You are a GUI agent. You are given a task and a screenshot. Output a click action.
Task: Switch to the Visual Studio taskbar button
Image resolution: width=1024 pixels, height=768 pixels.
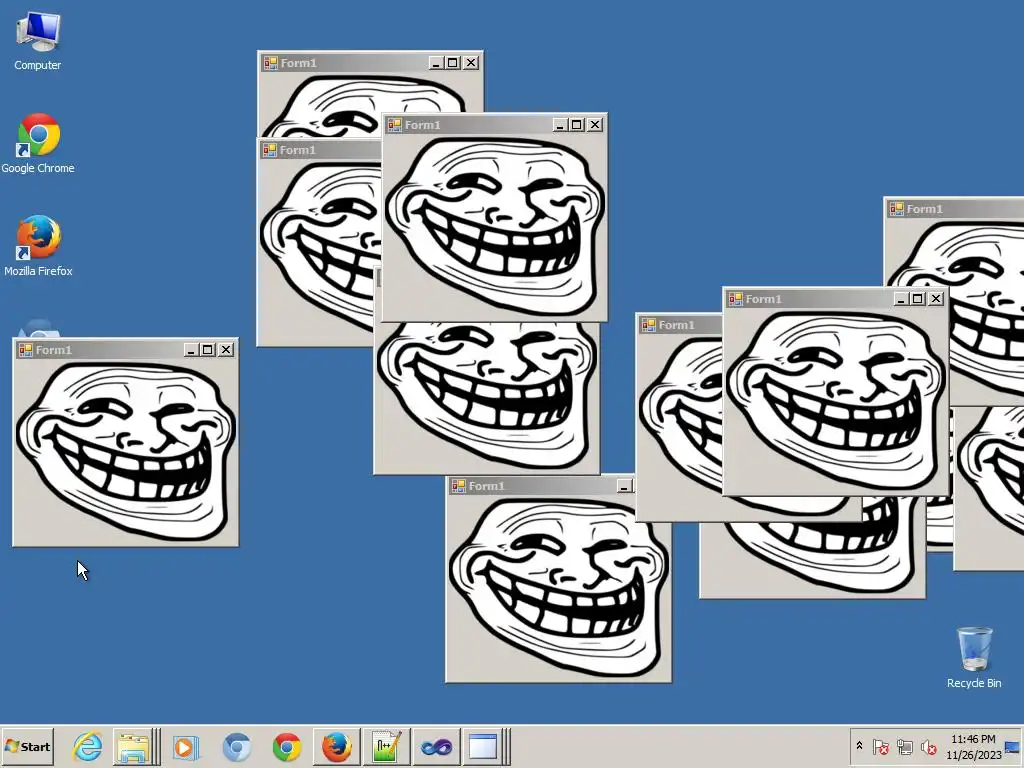[436, 746]
